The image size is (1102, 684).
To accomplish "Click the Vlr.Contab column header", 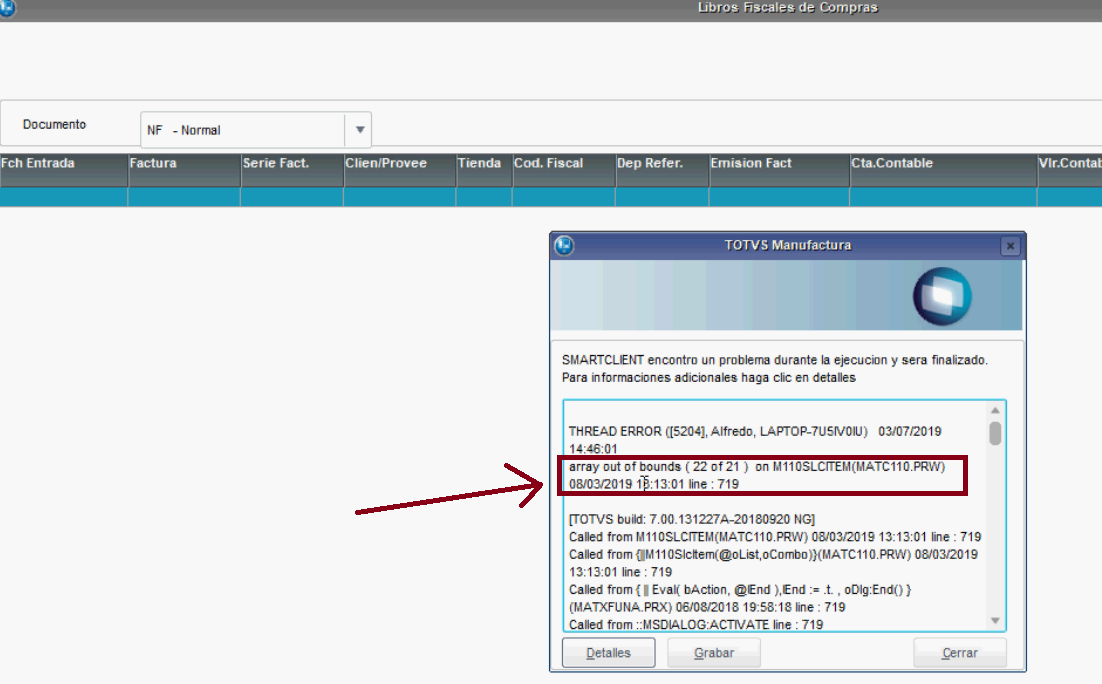I will pyautogui.click(x=1070, y=170).
